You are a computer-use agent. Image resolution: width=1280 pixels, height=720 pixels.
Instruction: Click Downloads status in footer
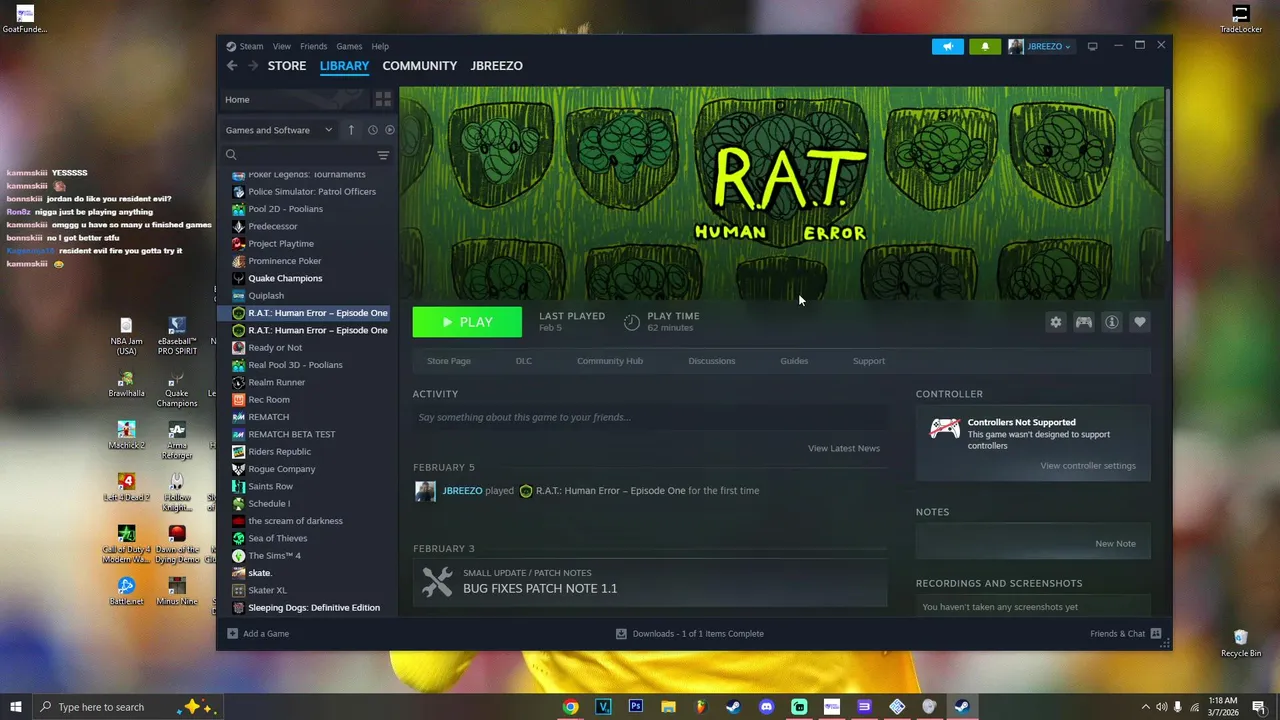pyautogui.click(x=689, y=633)
